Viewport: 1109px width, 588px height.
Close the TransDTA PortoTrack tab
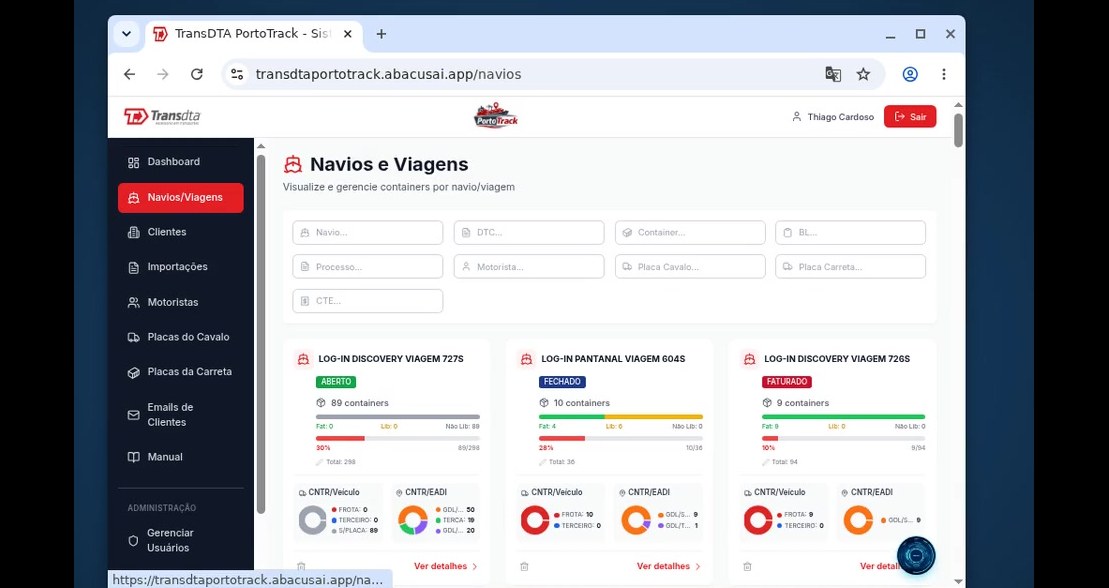pyautogui.click(x=347, y=34)
